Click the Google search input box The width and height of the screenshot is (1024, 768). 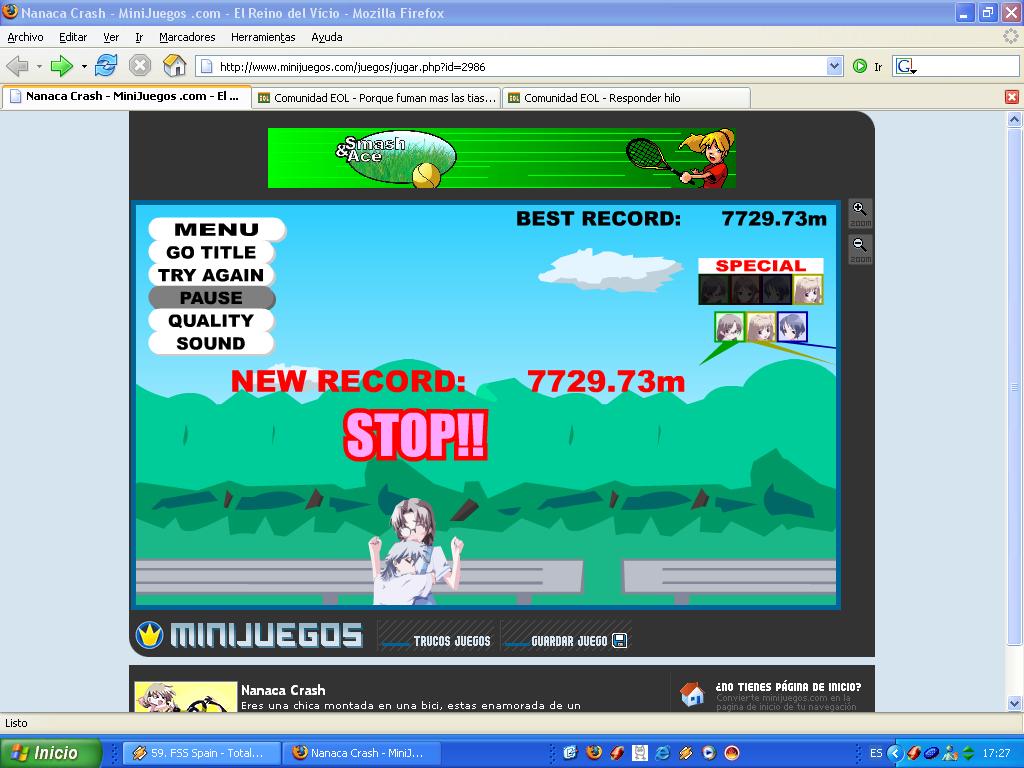(968, 66)
